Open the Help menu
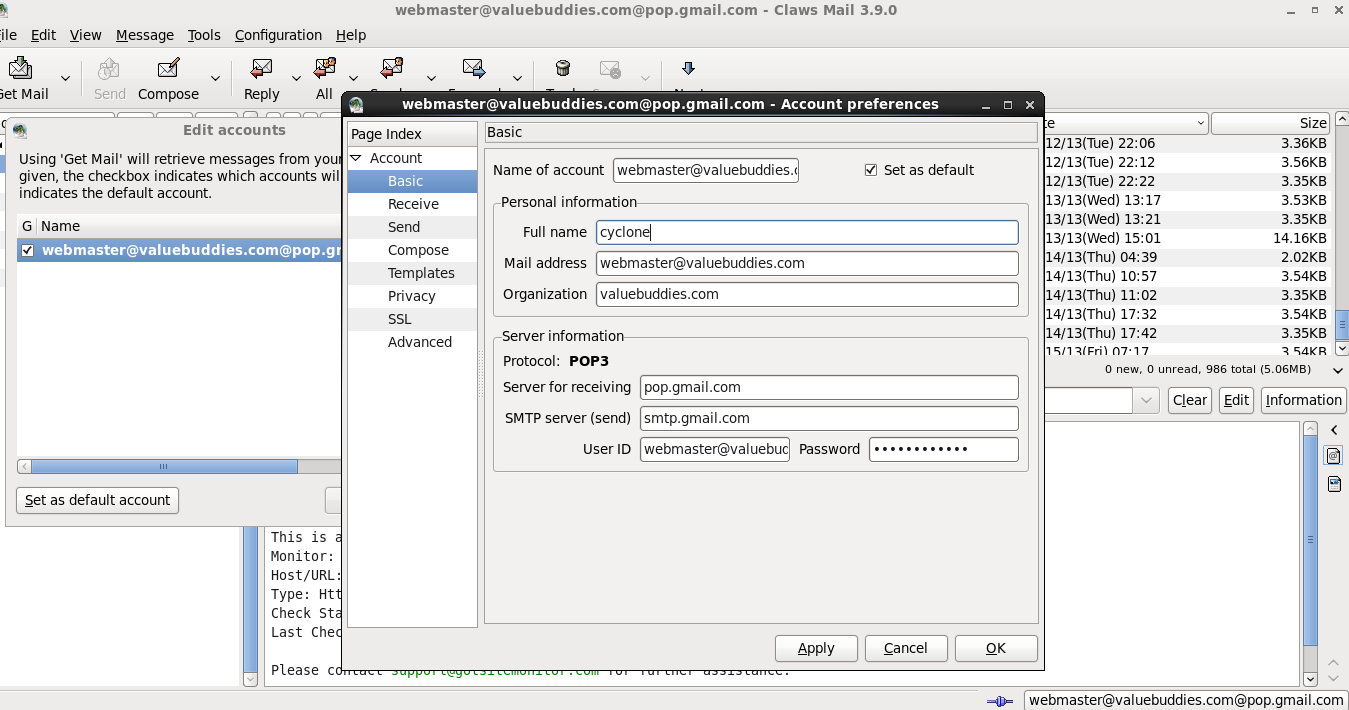Viewport: 1349px width, 710px height. tap(351, 35)
